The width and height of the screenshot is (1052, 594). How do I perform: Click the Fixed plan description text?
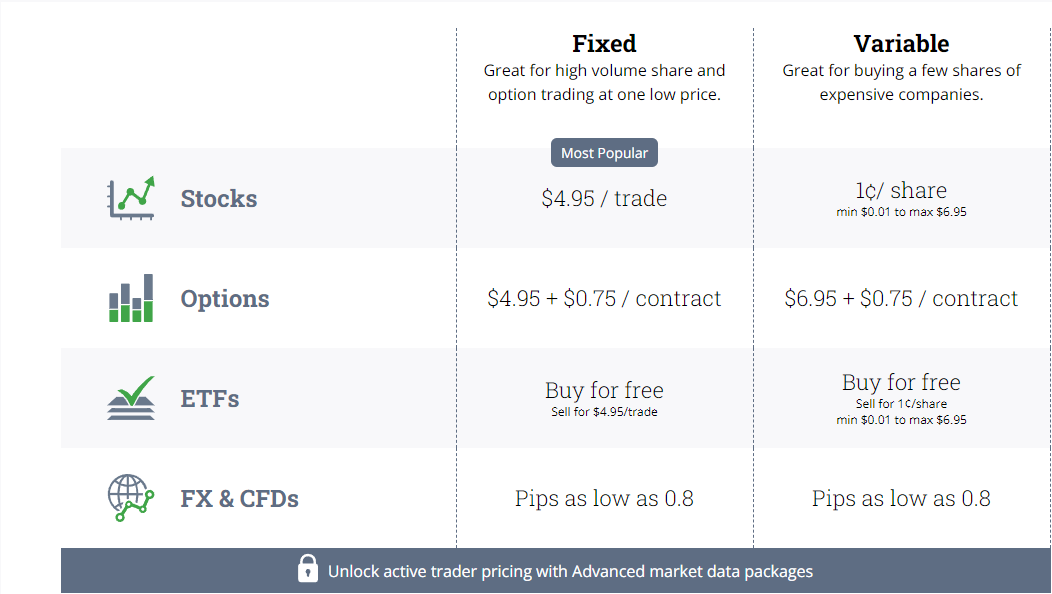pyautogui.click(x=604, y=83)
